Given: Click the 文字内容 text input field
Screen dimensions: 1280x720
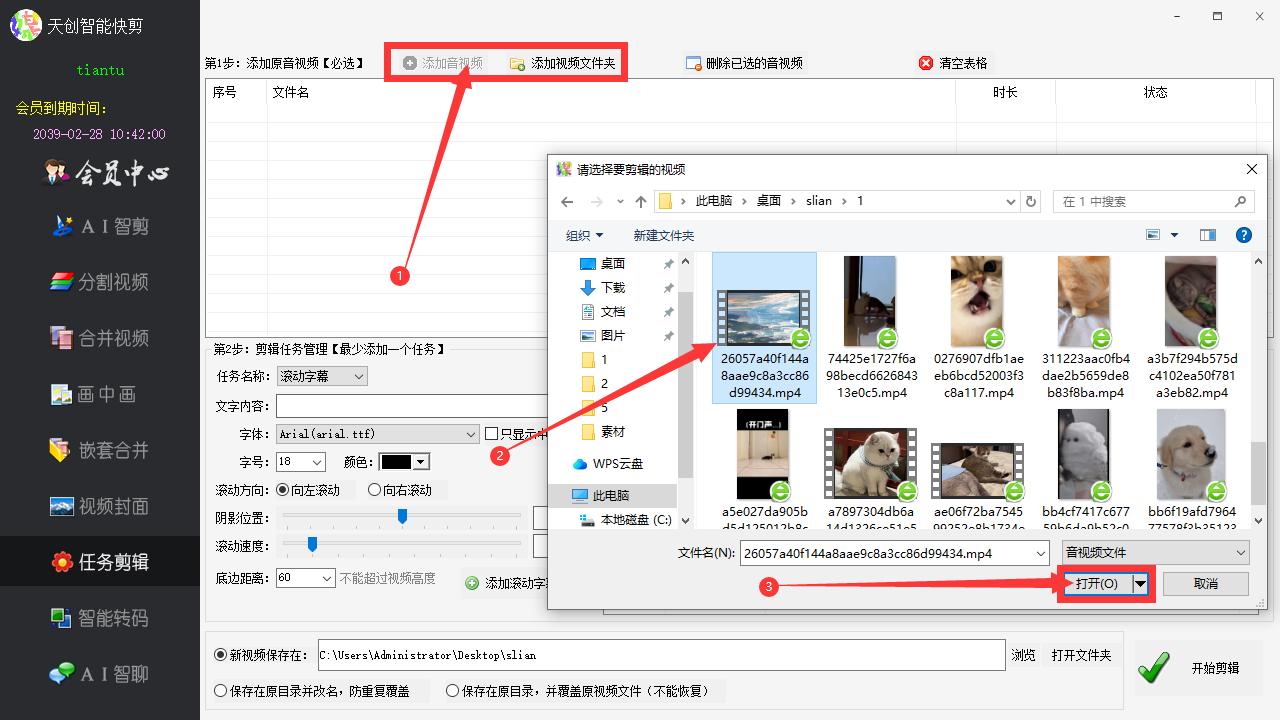Looking at the screenshot, I should click(411, 407).
